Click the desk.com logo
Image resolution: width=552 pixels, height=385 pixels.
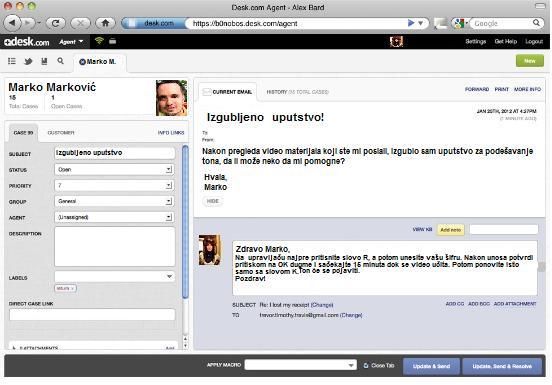27,42
